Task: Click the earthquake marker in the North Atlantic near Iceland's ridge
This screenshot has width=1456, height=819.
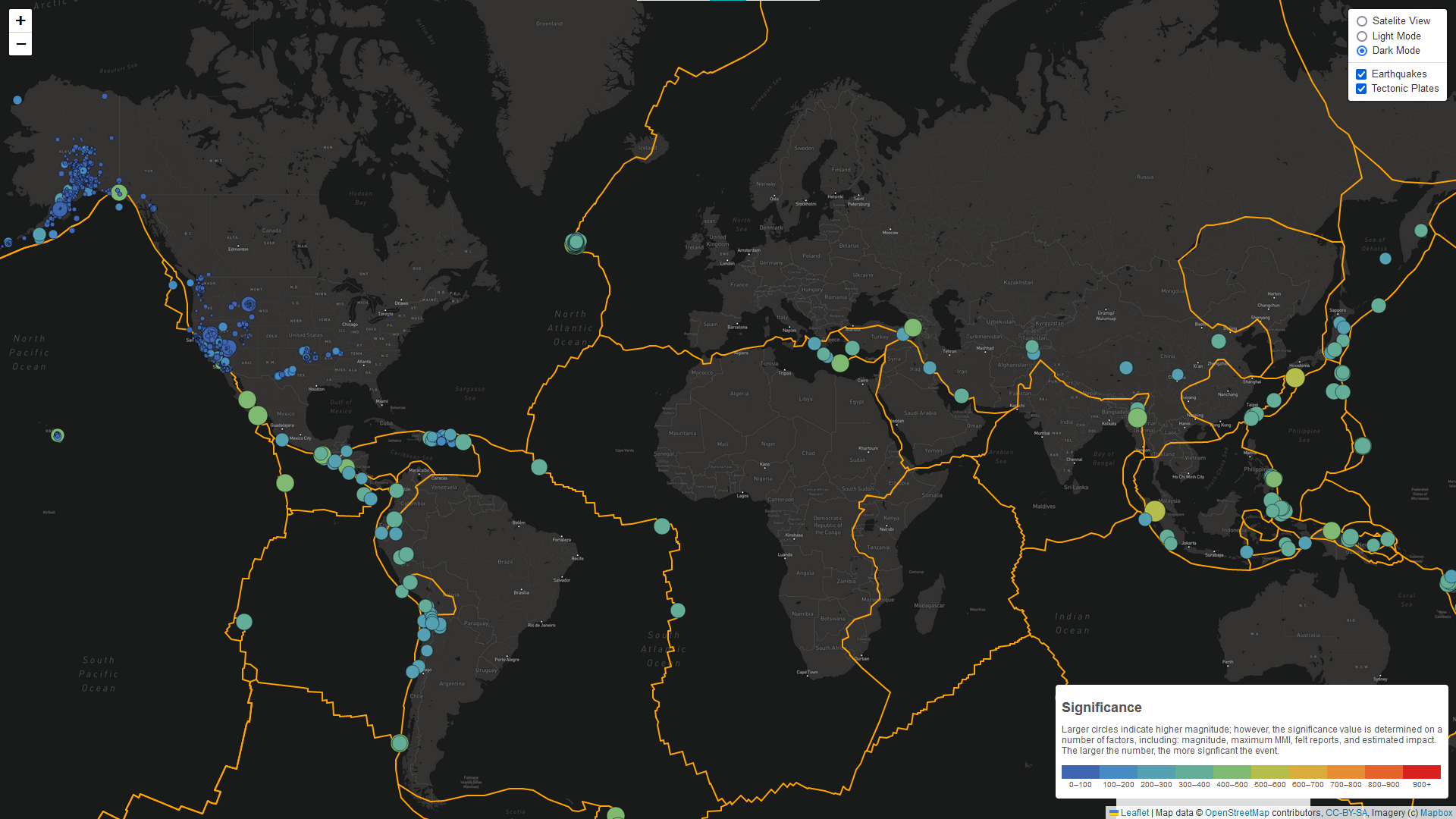Action: (x=575, y=243)
